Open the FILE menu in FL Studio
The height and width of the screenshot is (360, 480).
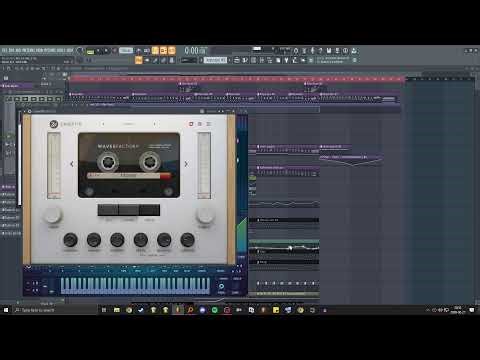click(5, 50)
